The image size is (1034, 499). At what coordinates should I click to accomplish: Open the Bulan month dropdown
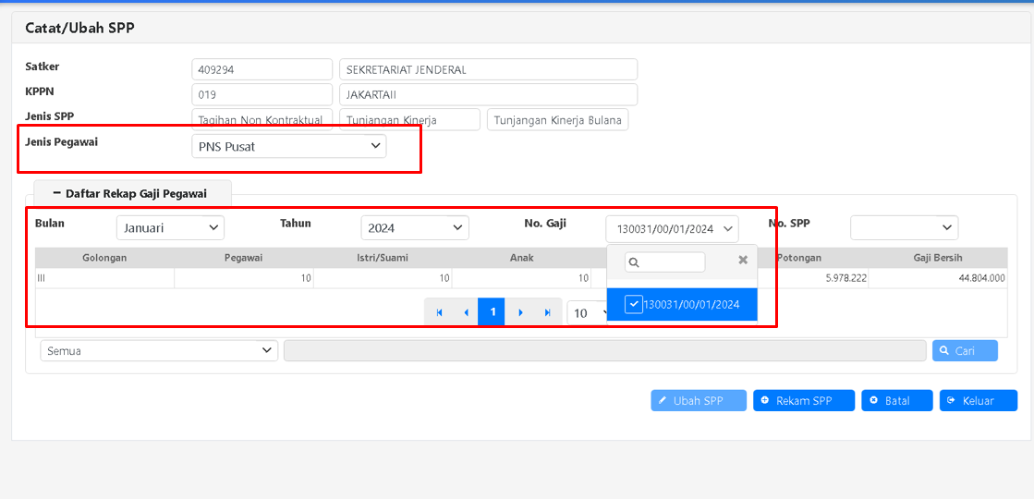click(x=170, y=228)
